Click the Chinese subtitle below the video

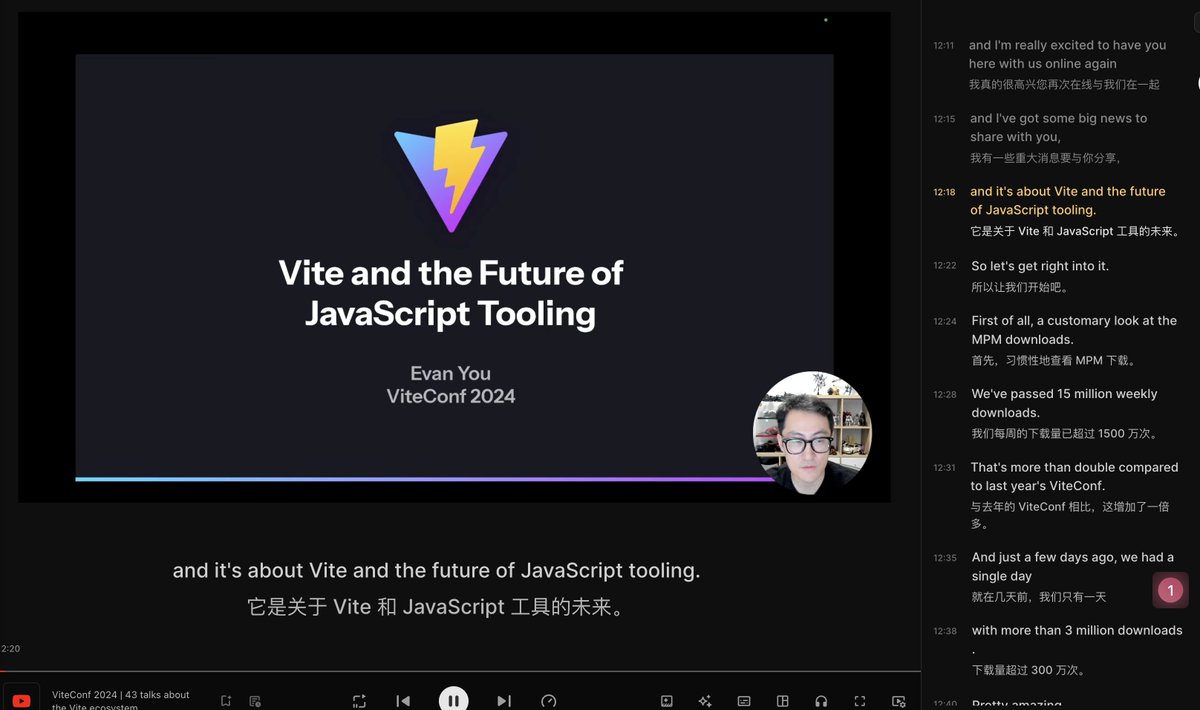[x=436, y=607]
